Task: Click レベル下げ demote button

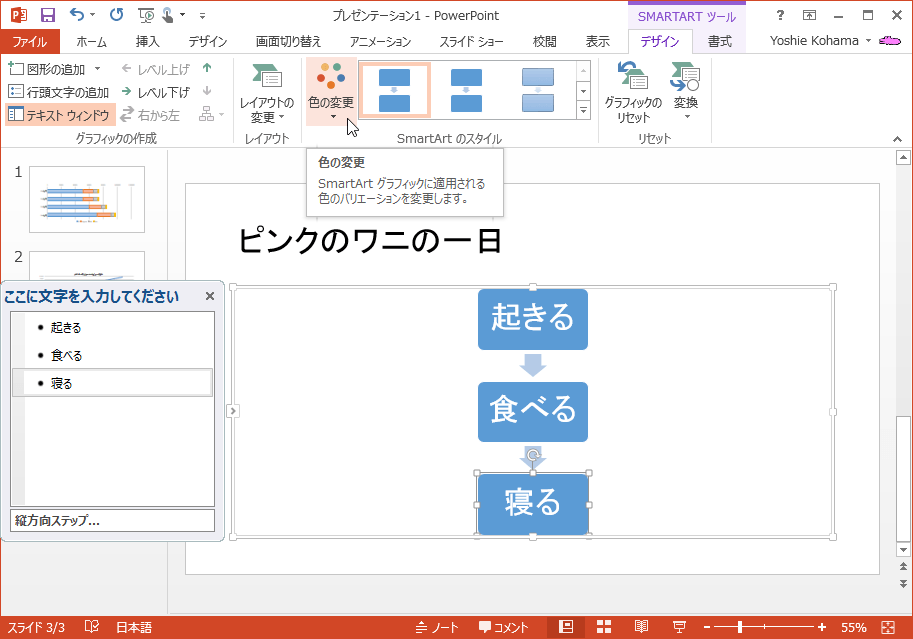Action: pyautogui.click(x=155, y=92)
